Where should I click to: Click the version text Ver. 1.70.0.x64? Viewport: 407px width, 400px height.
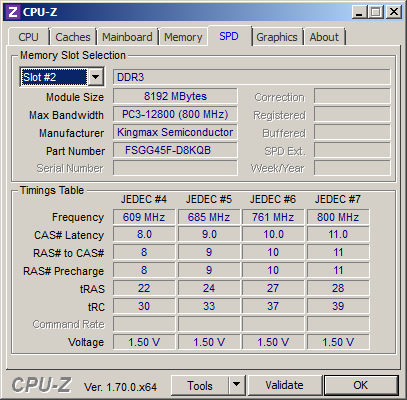coord(120,387)
